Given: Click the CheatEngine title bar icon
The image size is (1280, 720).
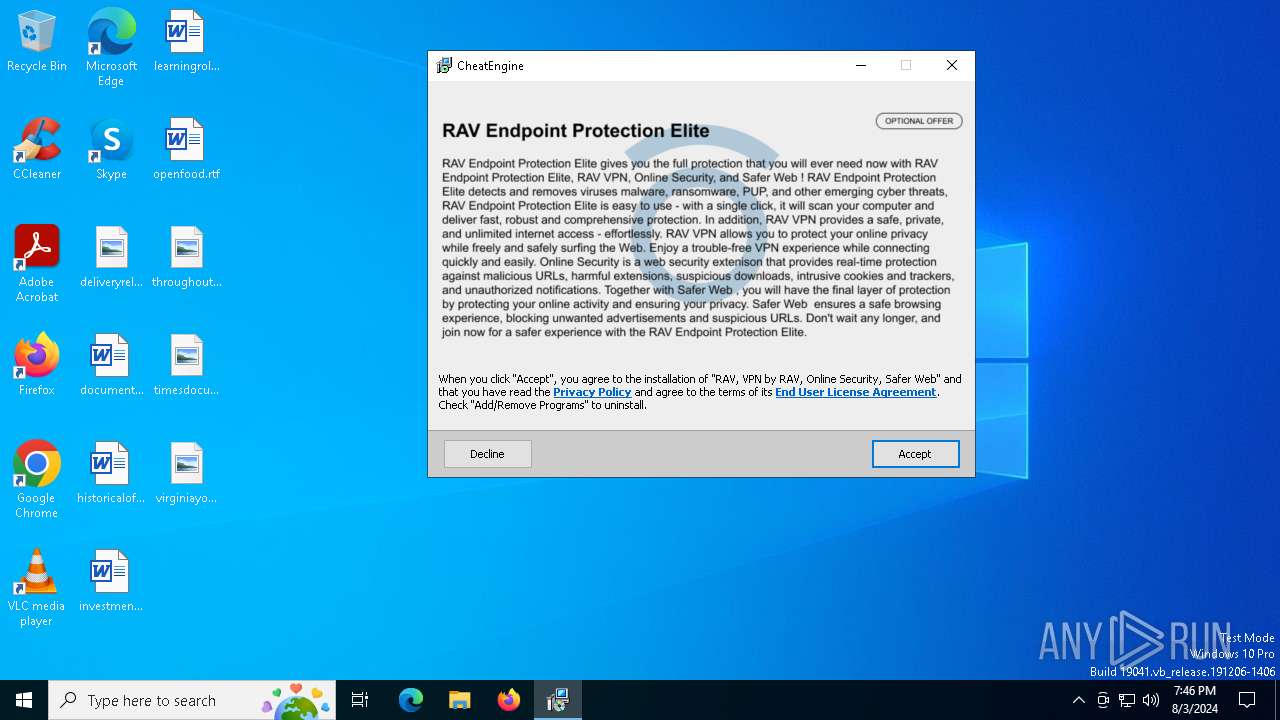Looking at the screenshot, I should [444, 66].
